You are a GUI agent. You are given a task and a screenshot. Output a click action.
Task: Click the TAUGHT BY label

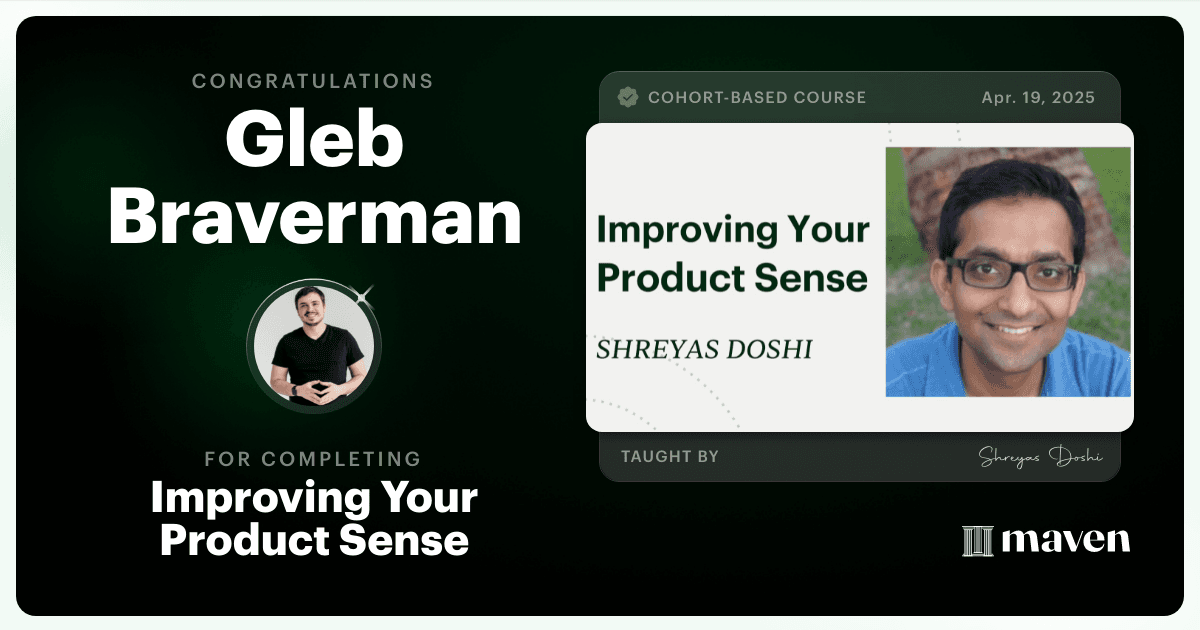[x=670, y=457]
